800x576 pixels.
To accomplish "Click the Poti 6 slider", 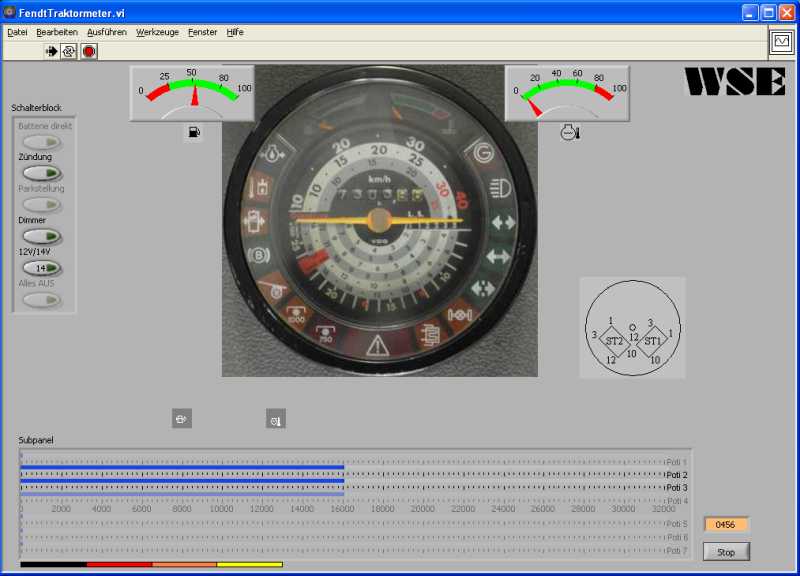I will pyautogui.click(x=342, y=536).
